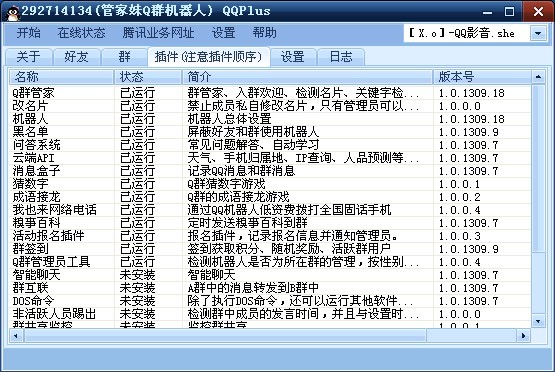
Task: Click description Q群的成语接龙游戏
Action: 238,197
